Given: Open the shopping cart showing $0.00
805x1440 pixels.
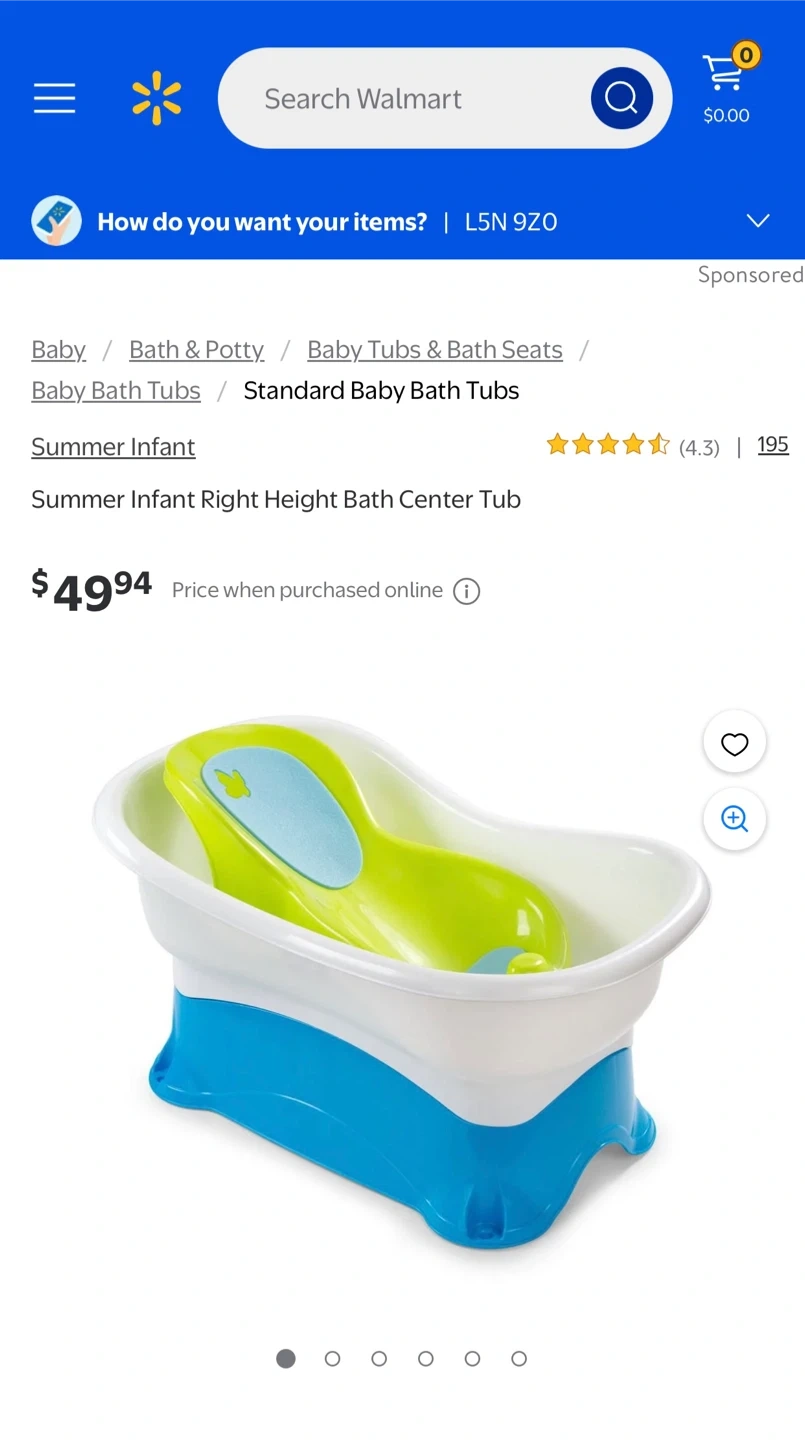Looking at the screenshot, I should (x=727, y=86).
